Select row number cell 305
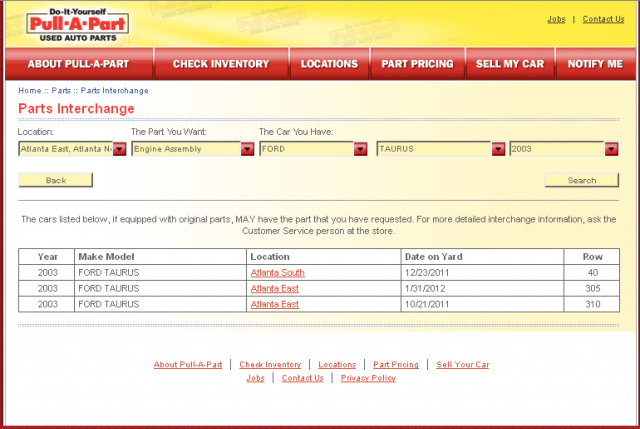 pyautogui.click(x=593, y=289)
